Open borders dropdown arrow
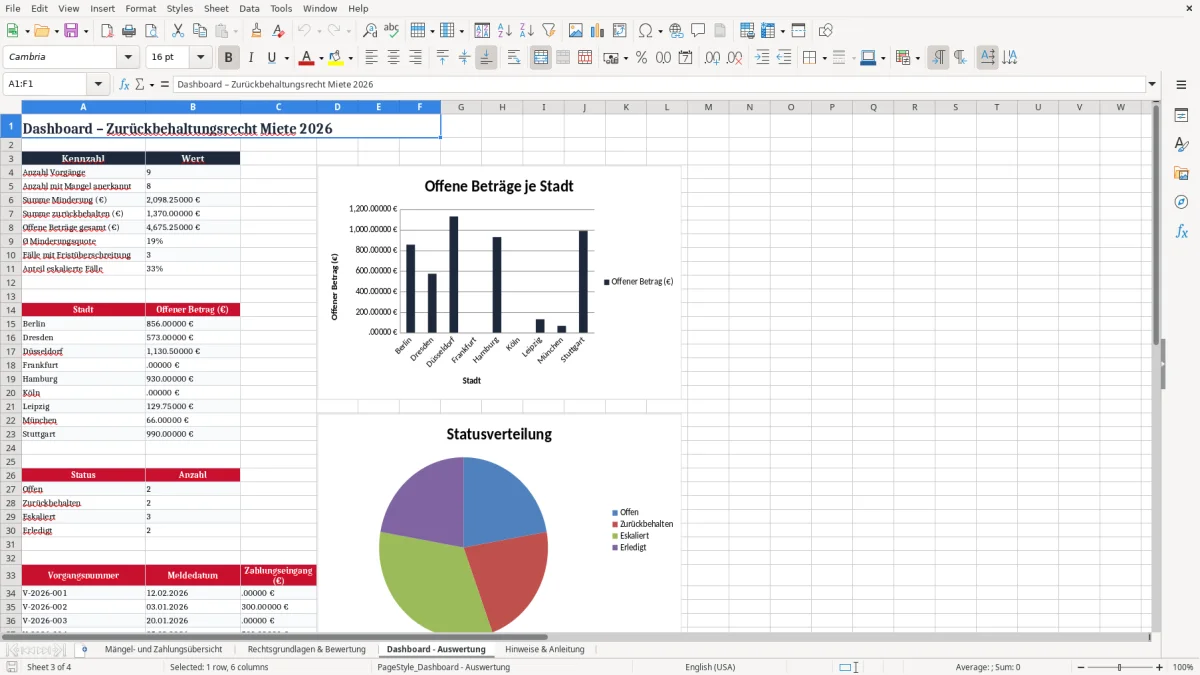The width and height of the screenshot is (1200, 675). pos(824,58)
